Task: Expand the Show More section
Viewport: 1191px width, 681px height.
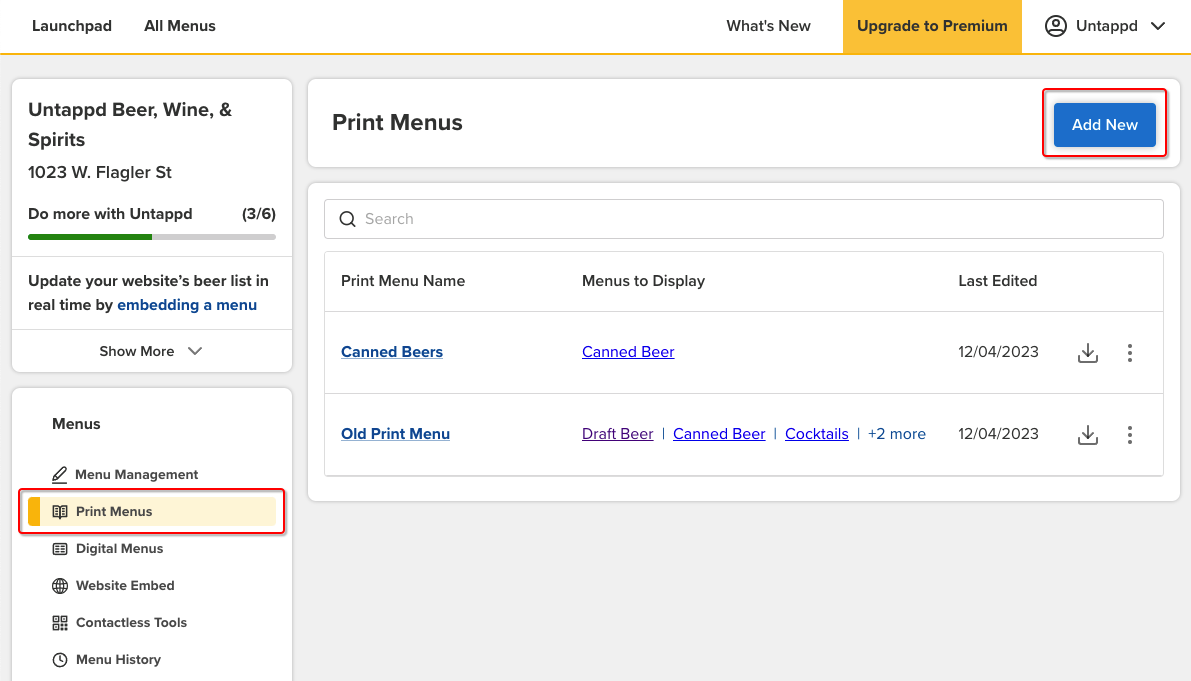Action: [151, 351]
